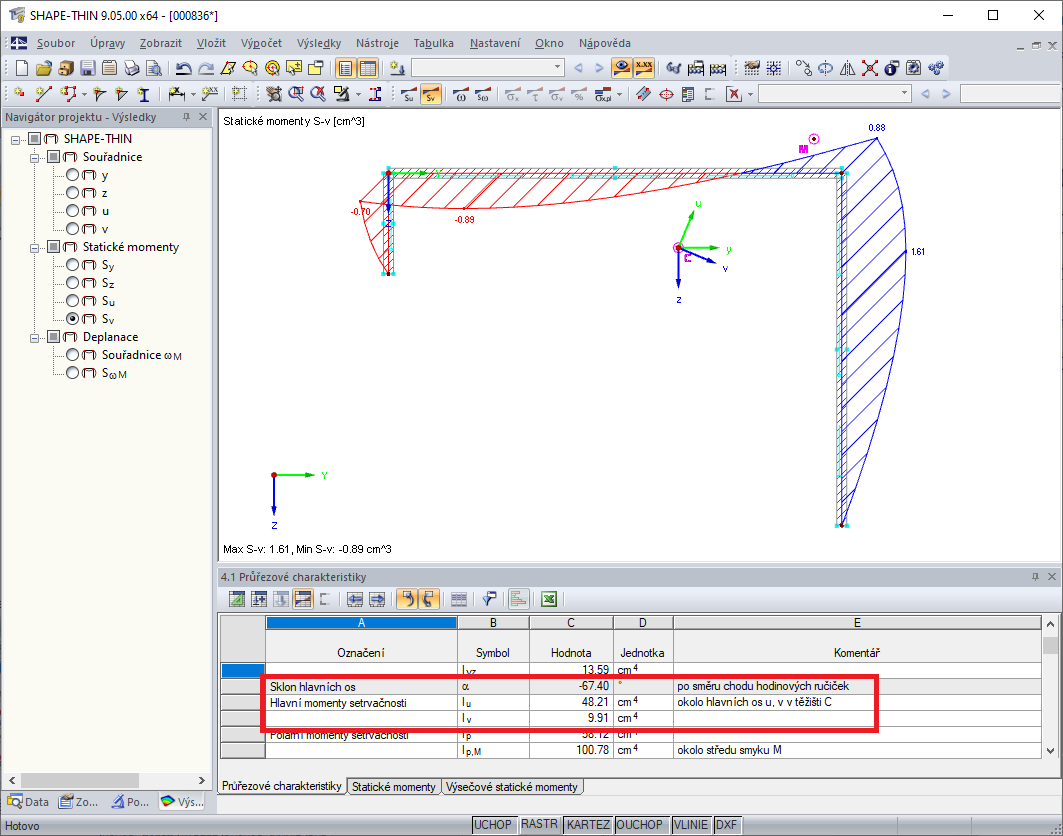Click the binoculars search icon
Screen dimensions: 1063x836
[673, 68]
